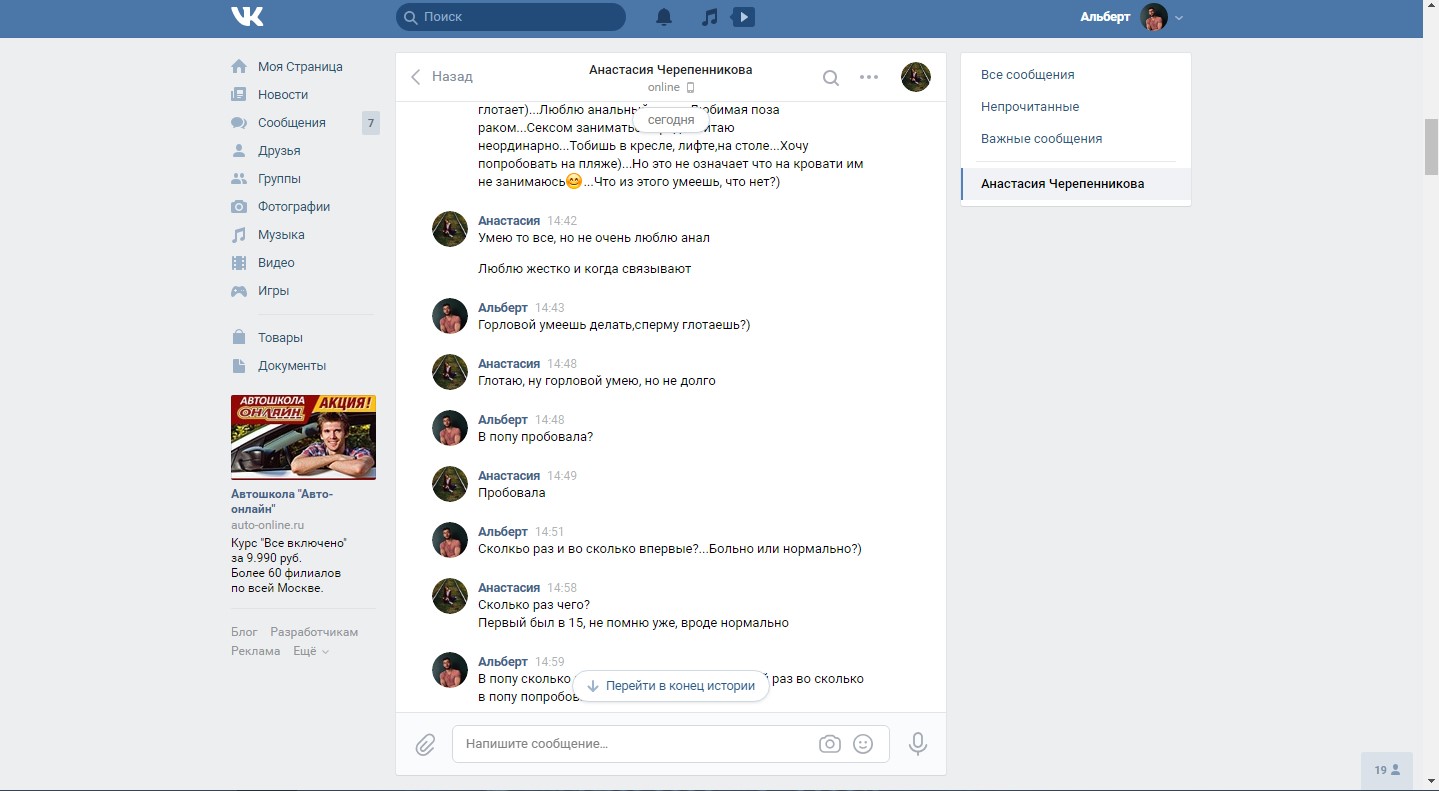The width and height of the screenshot is (1439, 791).
Task: Open Музыка in sidebar
Action: [x=281, y=235]
